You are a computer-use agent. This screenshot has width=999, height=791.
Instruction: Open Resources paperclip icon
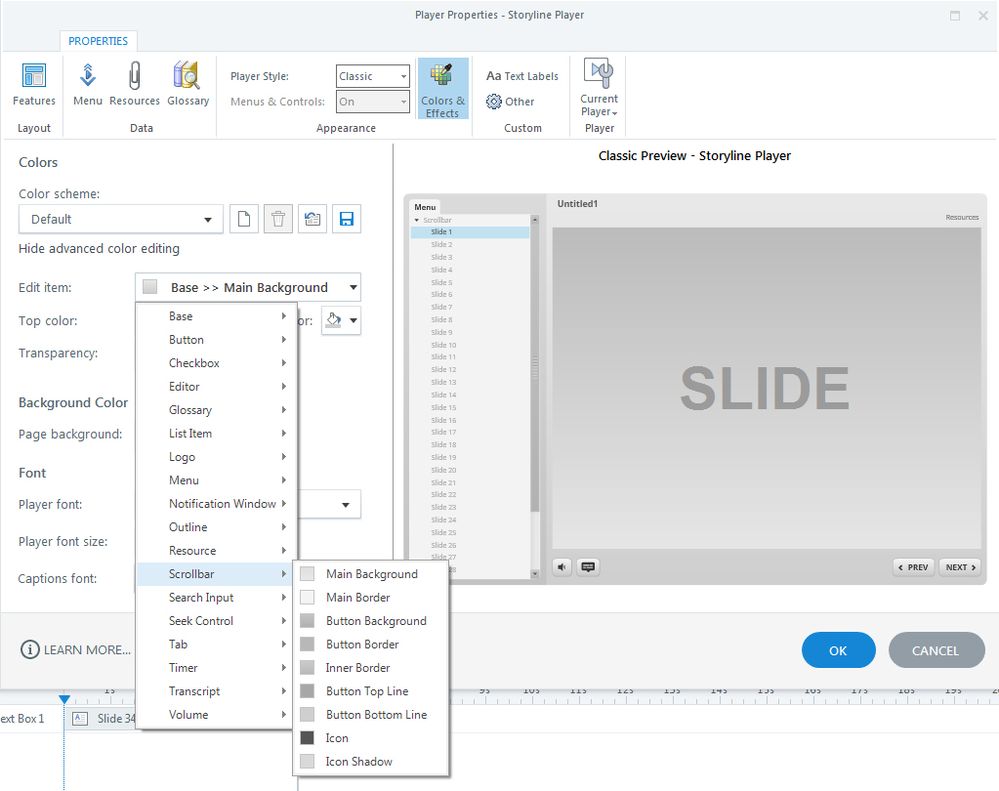(134, 84)
